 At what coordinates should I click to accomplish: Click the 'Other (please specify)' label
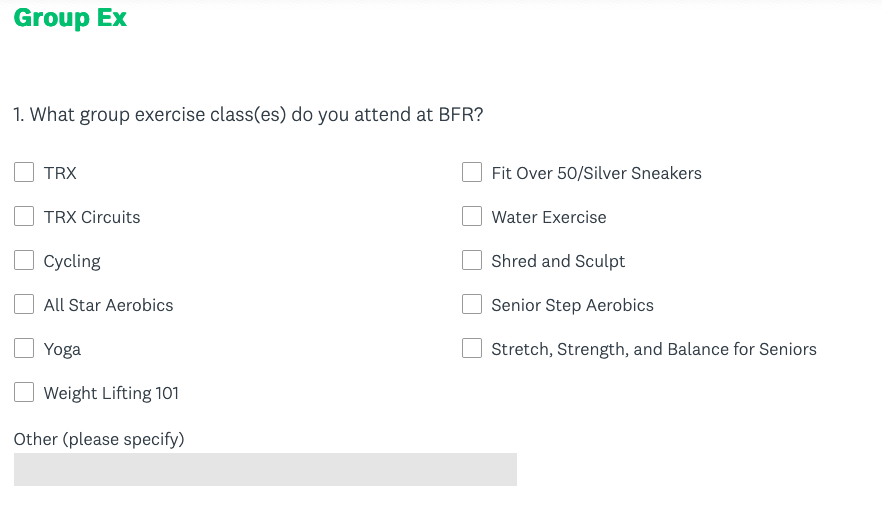(99, 439)
